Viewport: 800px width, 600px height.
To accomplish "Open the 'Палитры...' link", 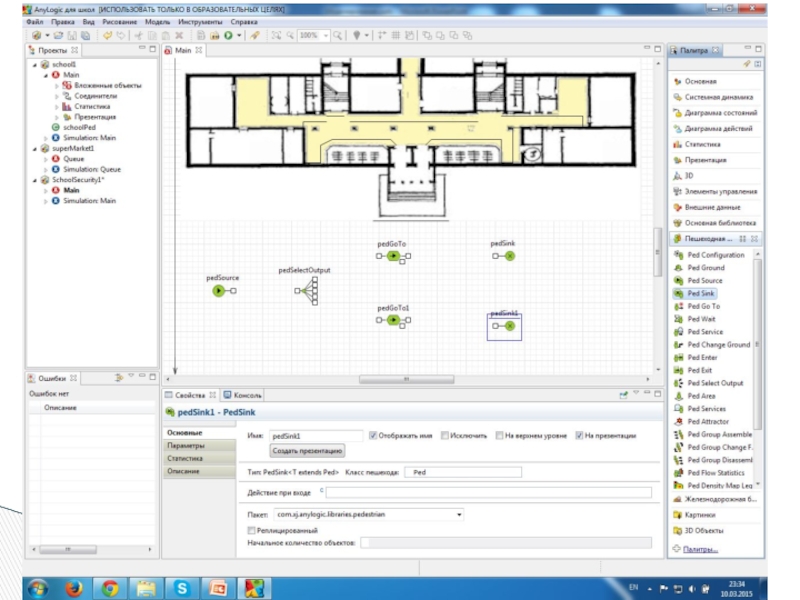I will (x=700, y=549).
